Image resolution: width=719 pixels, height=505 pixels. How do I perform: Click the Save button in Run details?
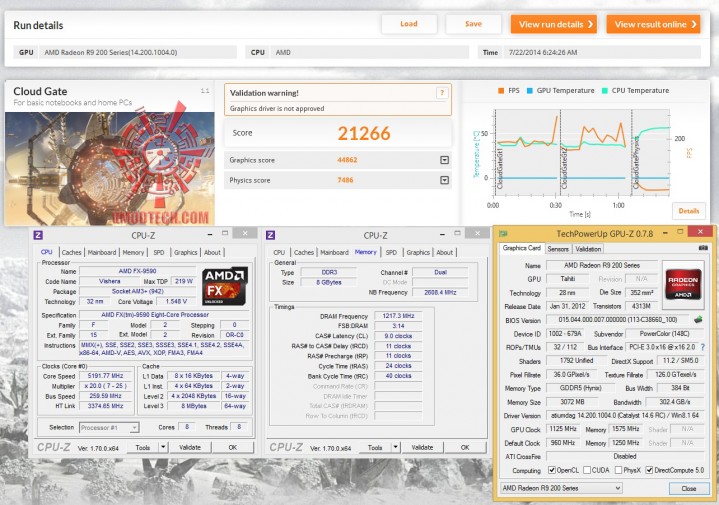473,24
